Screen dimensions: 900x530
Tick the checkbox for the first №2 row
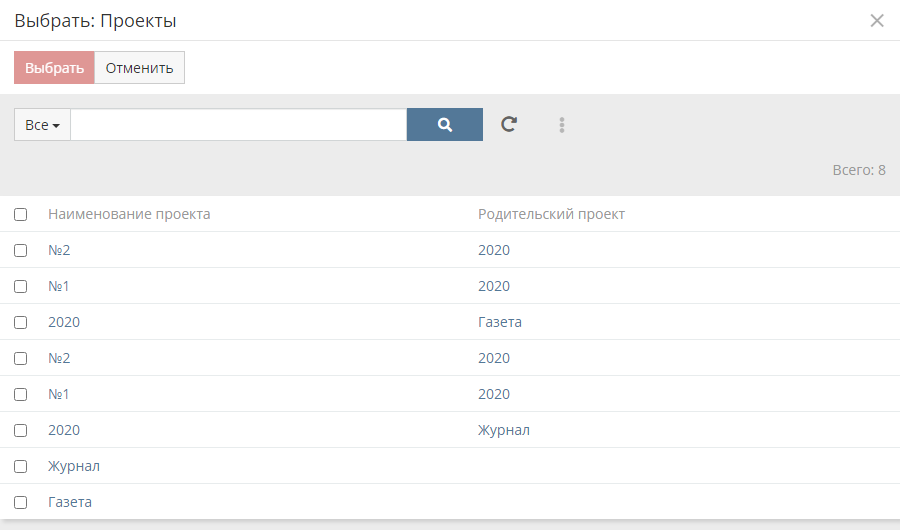(20, 250)
